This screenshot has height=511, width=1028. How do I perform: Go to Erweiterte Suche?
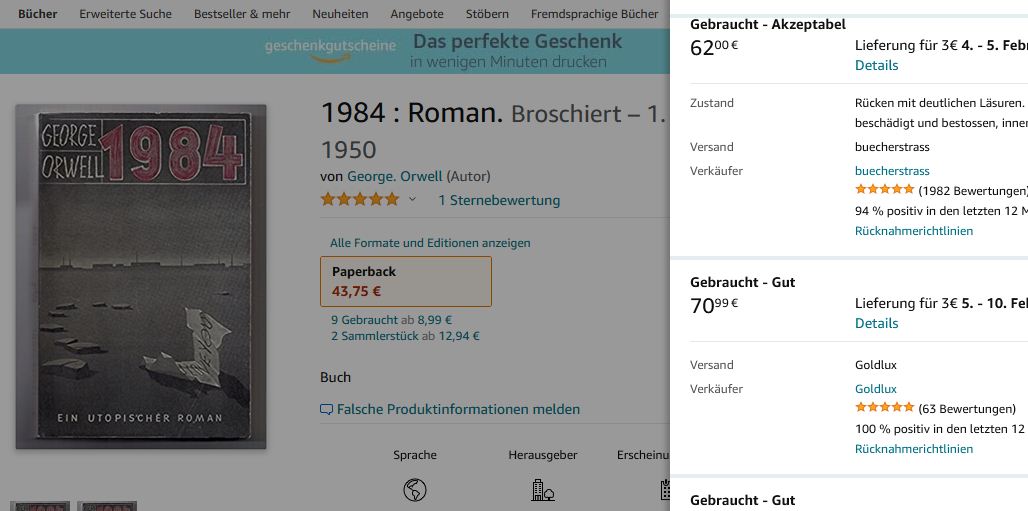coord(125,14)
